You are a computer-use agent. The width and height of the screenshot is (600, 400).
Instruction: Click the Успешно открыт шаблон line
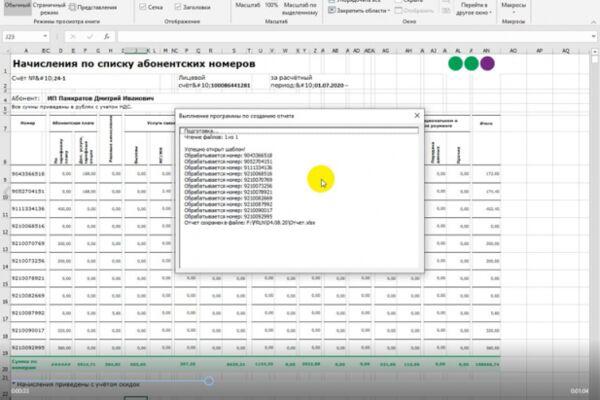[x=215, y=149]
